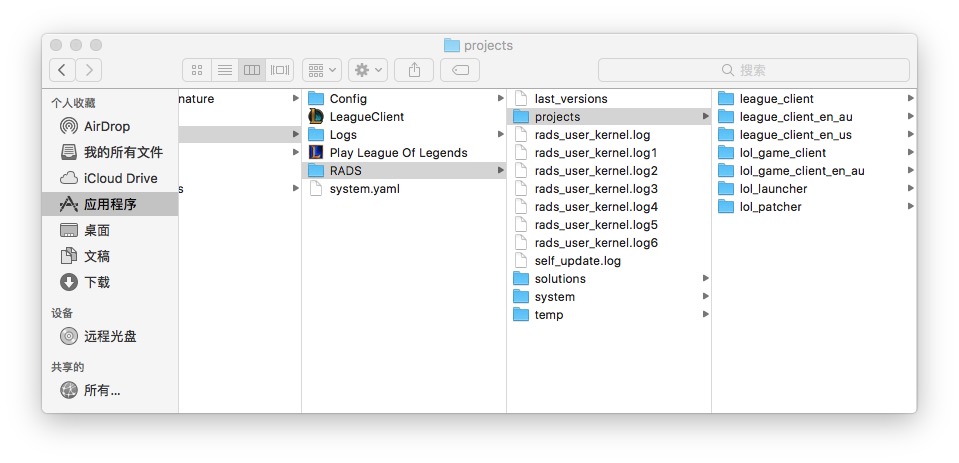This screenshot has width=959, height=463.
Task: Select the RADS folder
Action: (x=404, y=171)
